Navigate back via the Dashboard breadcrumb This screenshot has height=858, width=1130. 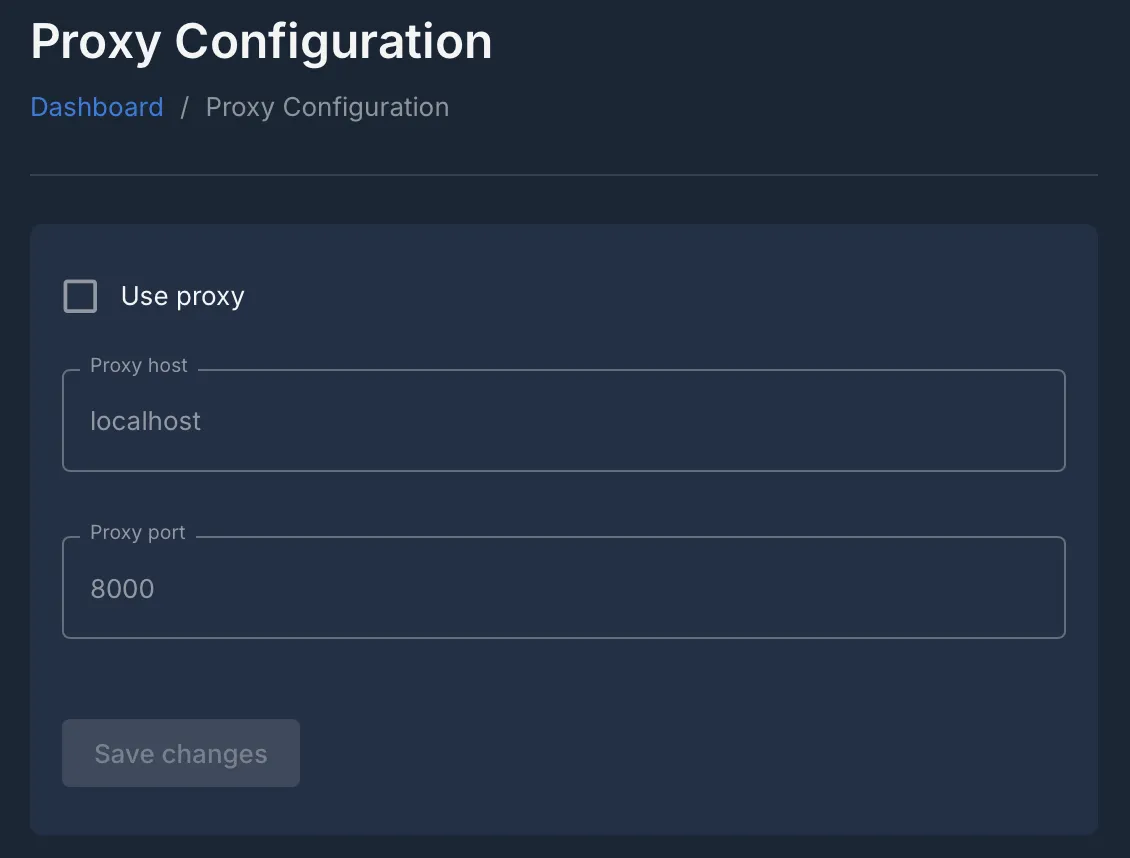[x=96, y=107]
